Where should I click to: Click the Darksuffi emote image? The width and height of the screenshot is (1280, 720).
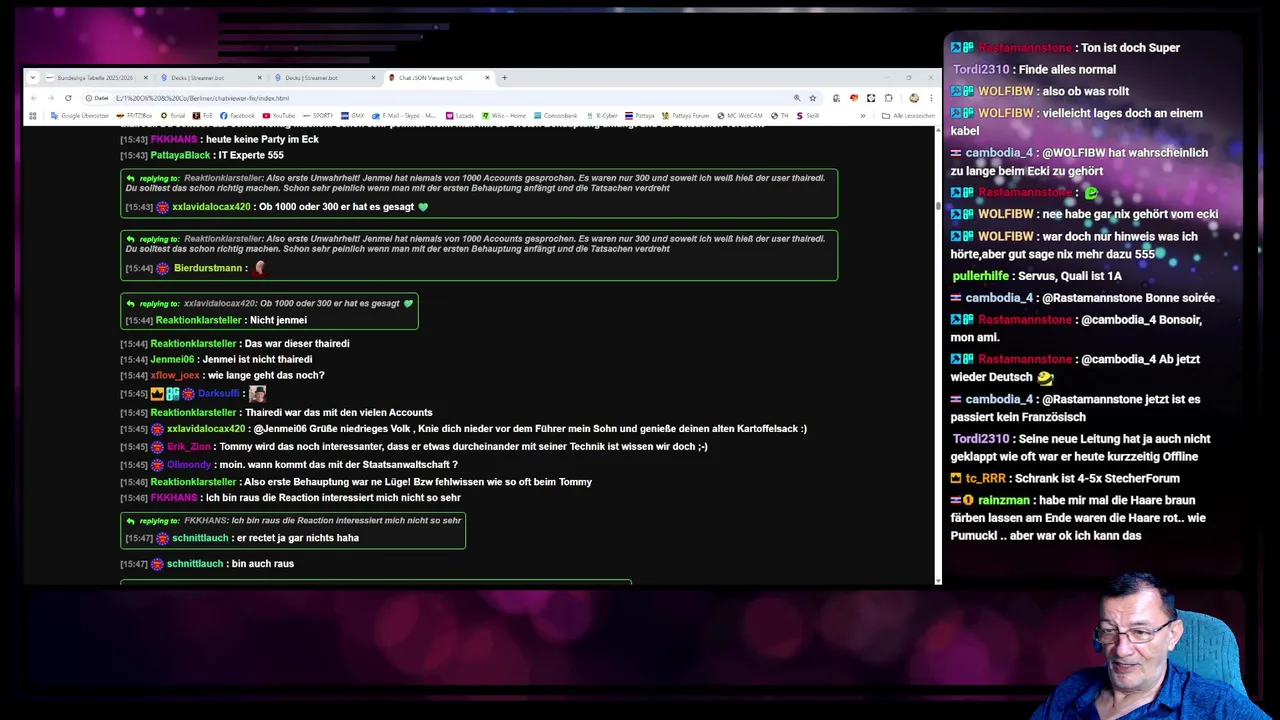coord(257,394)
